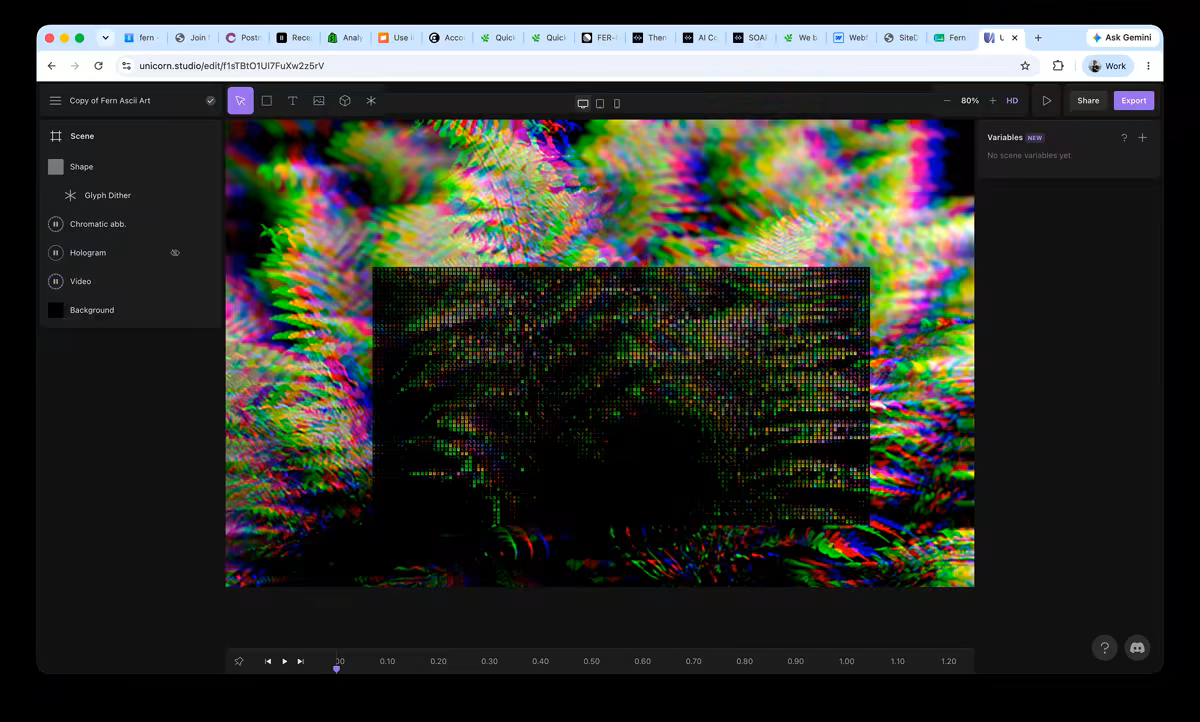The image size is (1200, 722).
Task: Select the 3D cube tool
Action: pyautogui.click(x=345, y=101)
